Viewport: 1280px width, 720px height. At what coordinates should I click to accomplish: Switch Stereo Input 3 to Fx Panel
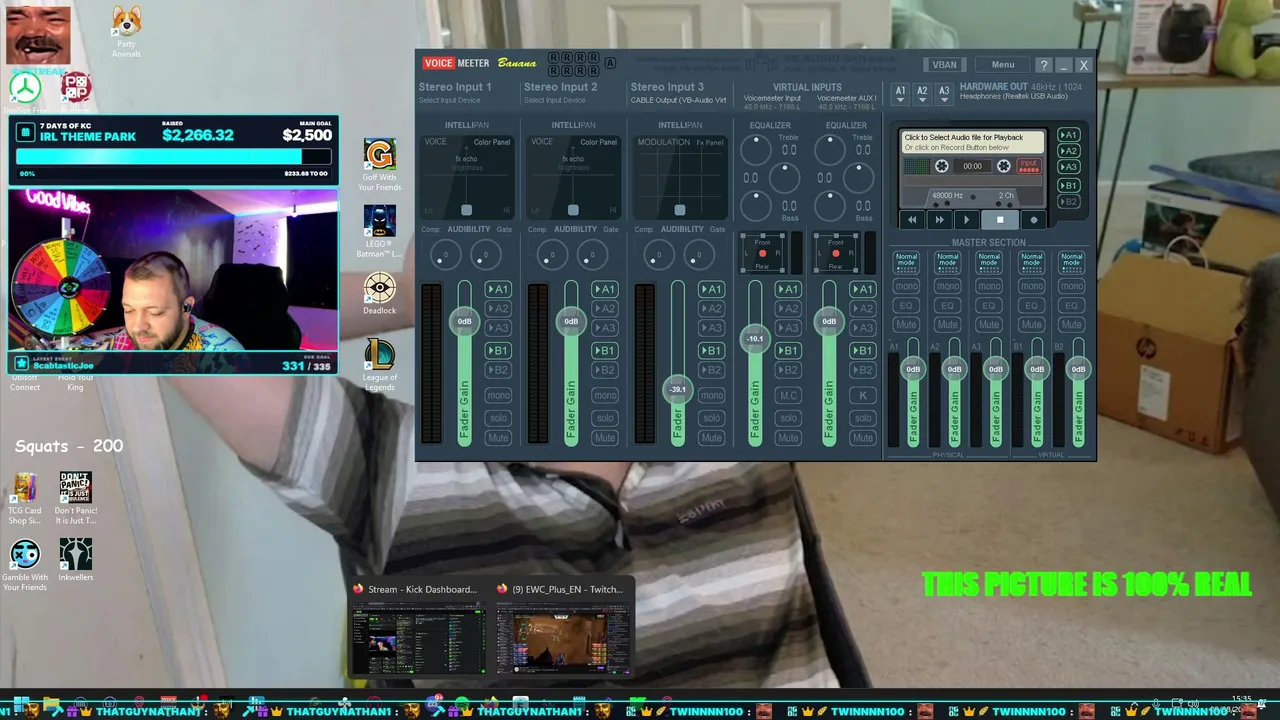coord(710,142)
